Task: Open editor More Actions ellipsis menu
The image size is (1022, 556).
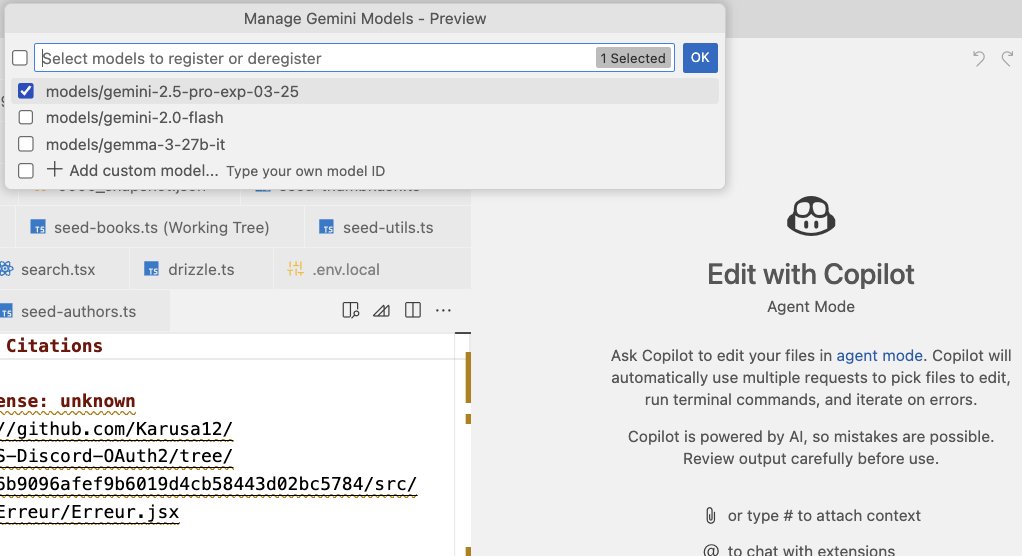Action: pos(443,310)
